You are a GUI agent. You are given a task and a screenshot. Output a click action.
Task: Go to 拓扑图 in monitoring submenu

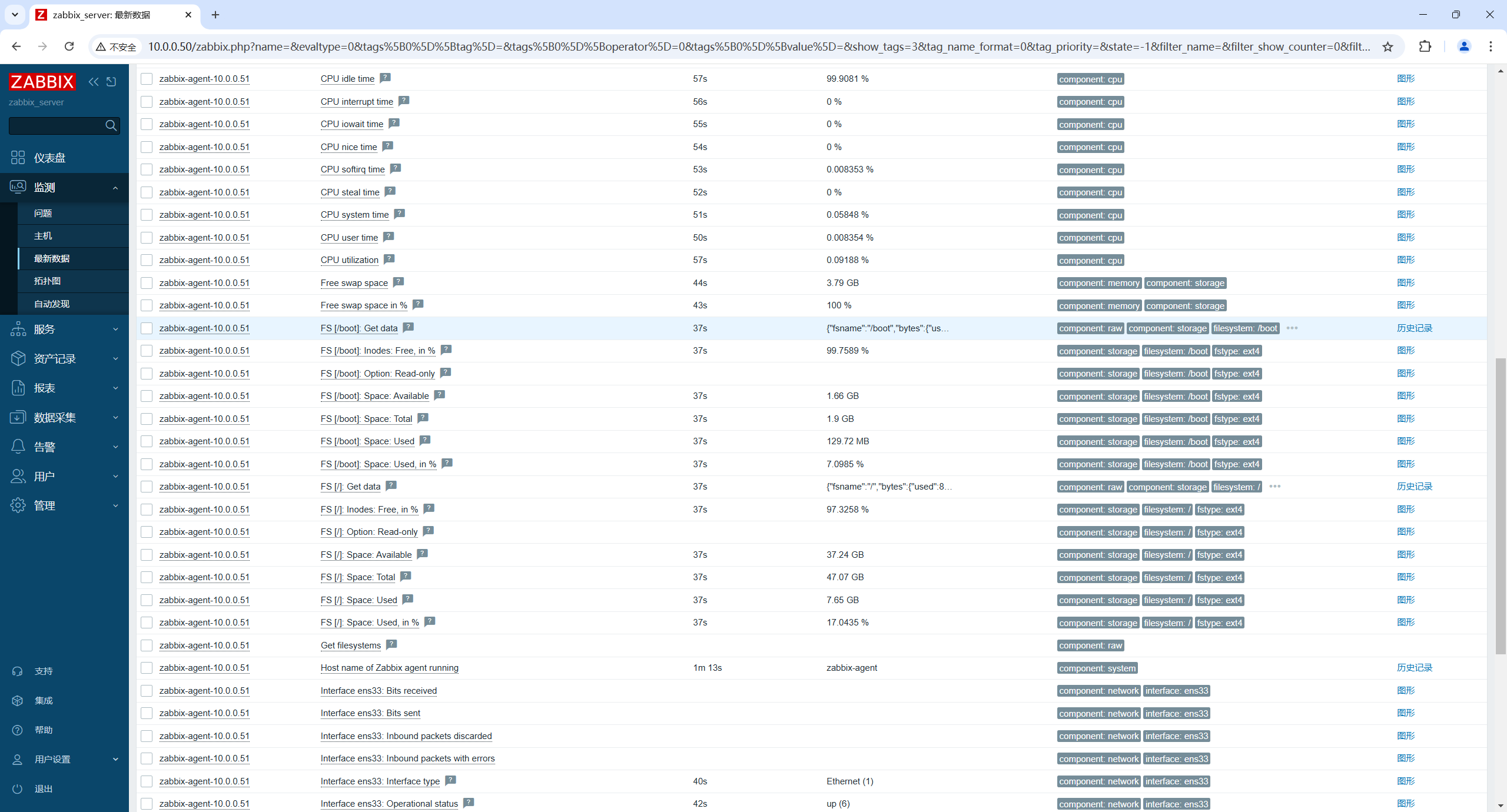click(47, 281)
